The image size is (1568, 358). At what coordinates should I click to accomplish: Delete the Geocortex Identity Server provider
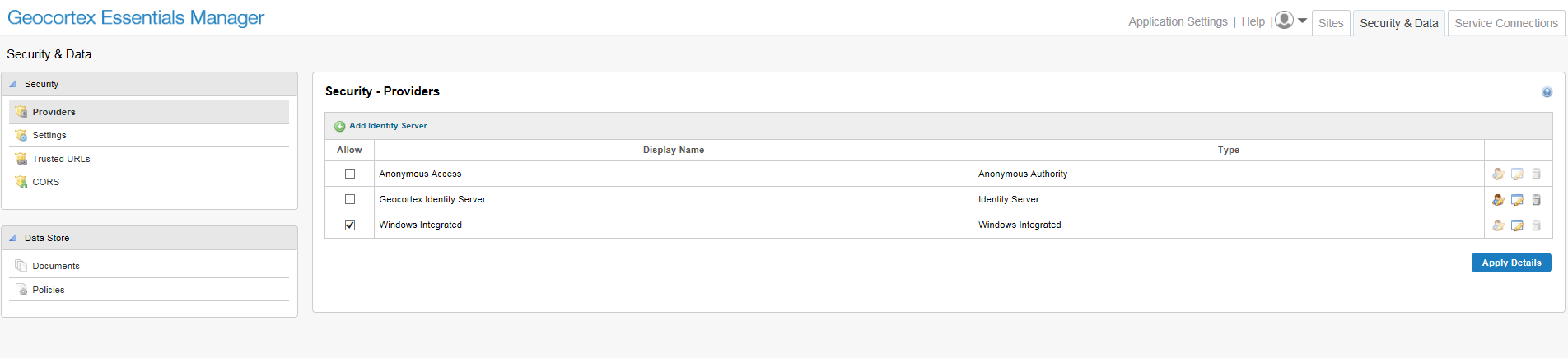point(1536,200)
